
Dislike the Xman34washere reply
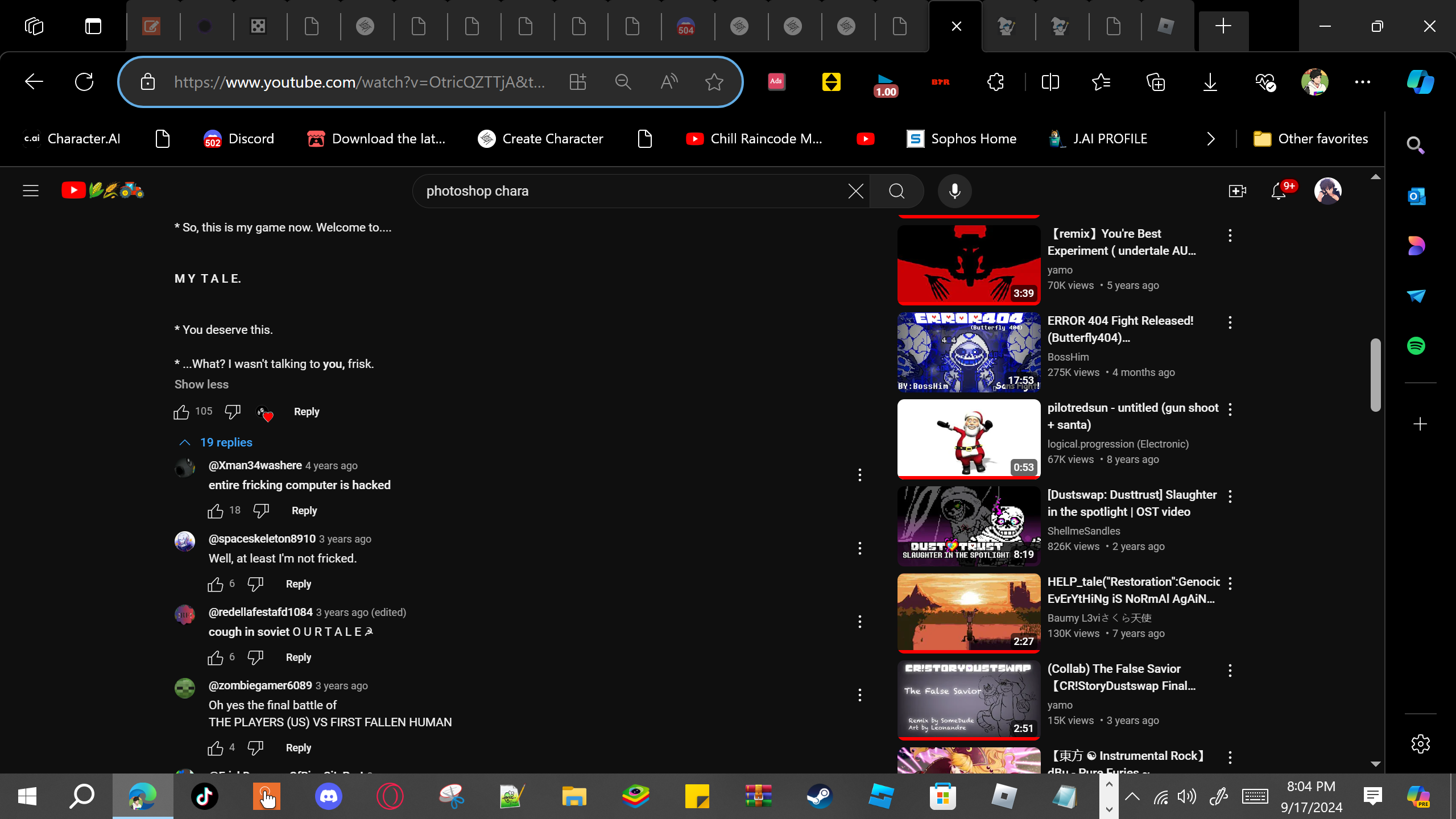pyautogui.click(x=261, y=511)
